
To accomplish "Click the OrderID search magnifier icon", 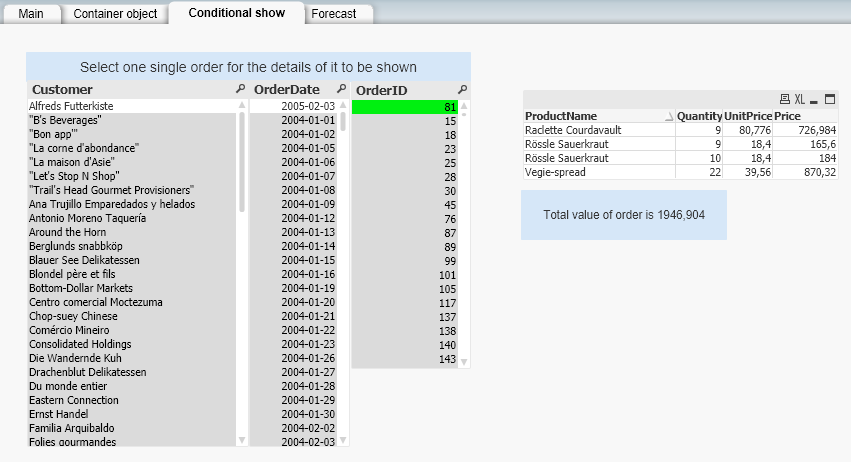I will pos(462,89).
